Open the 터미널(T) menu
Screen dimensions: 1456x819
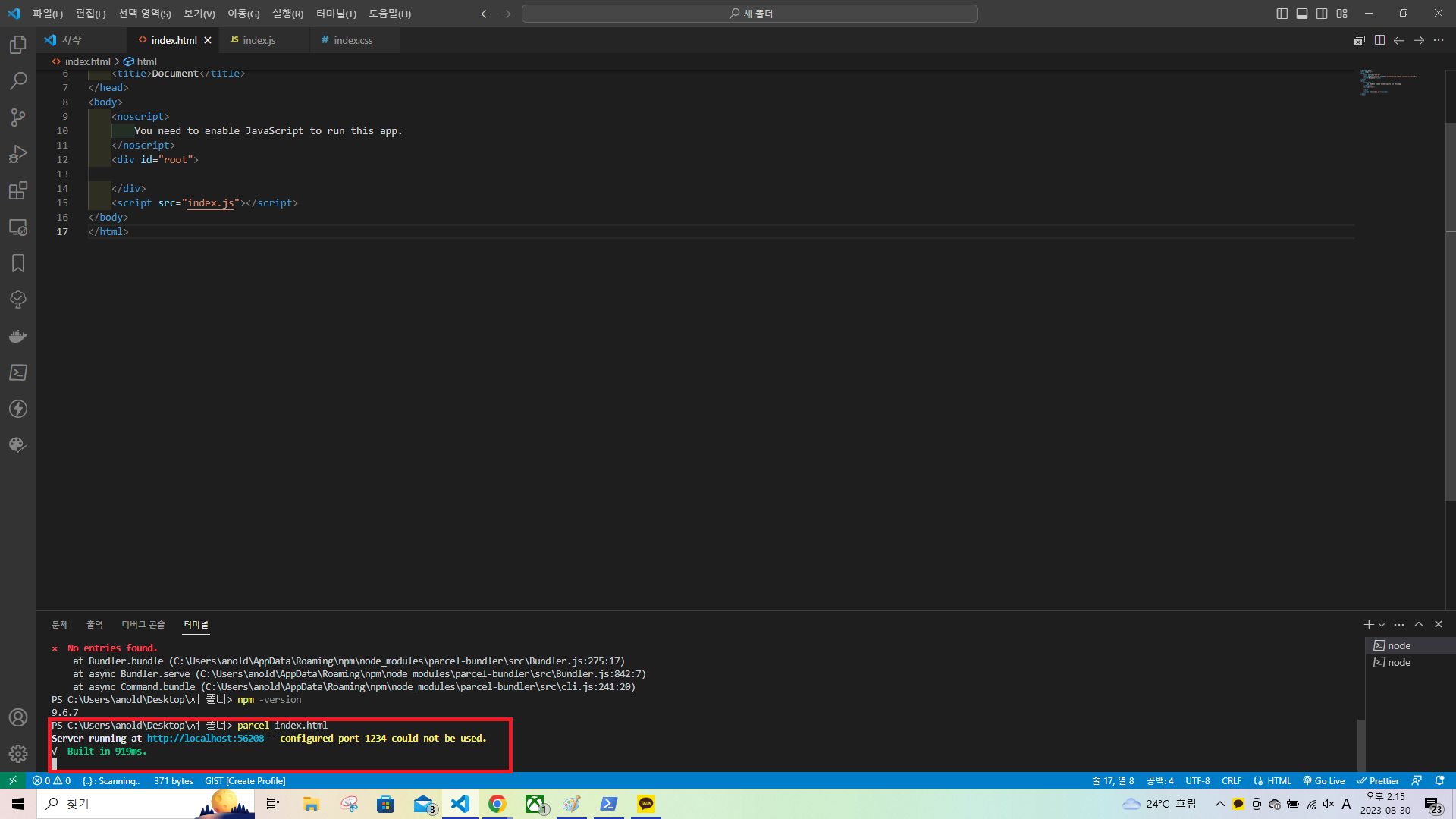[x=336, y=14]
